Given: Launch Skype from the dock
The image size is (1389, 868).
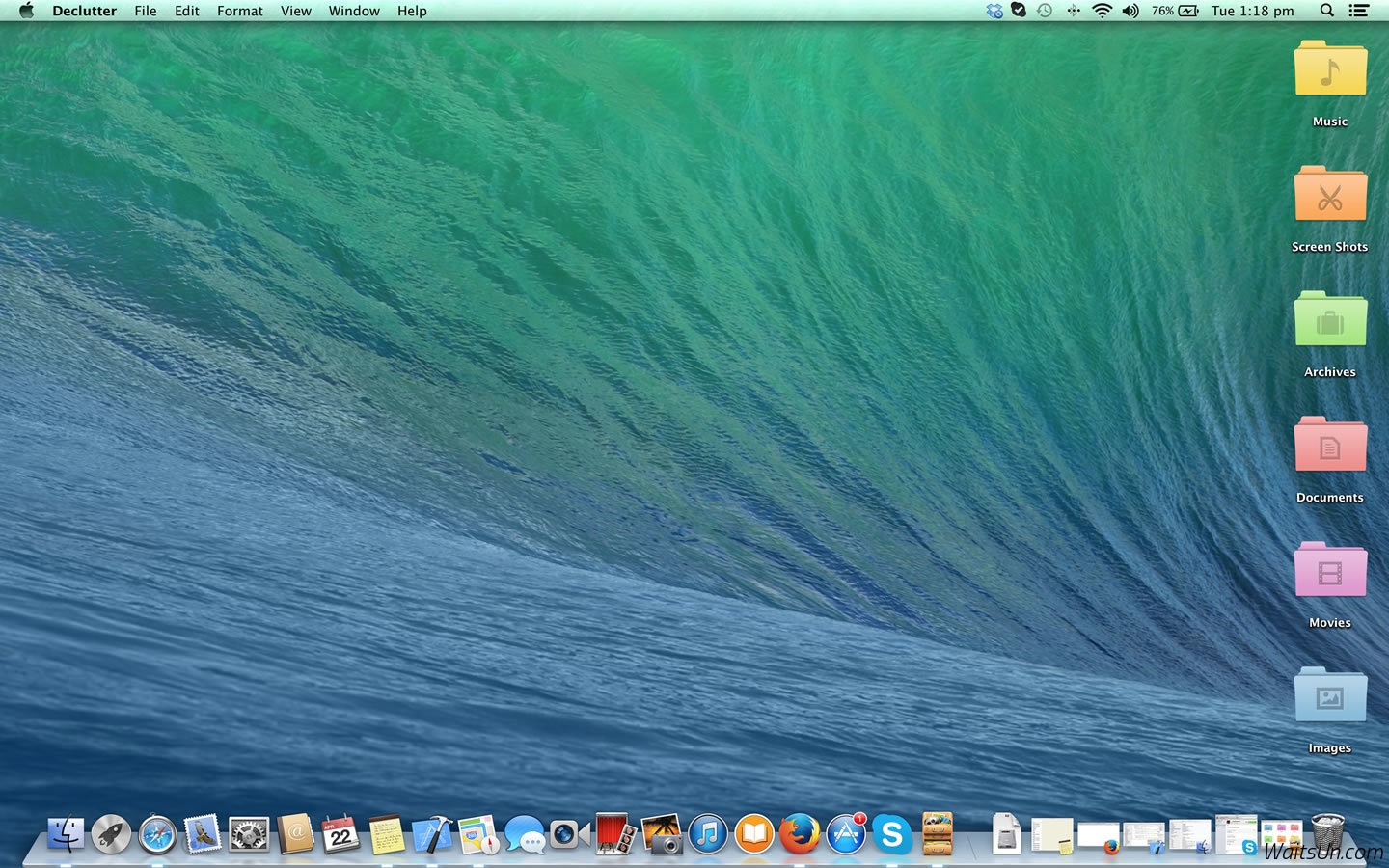Looking at the screenshot, I should 891,834.
